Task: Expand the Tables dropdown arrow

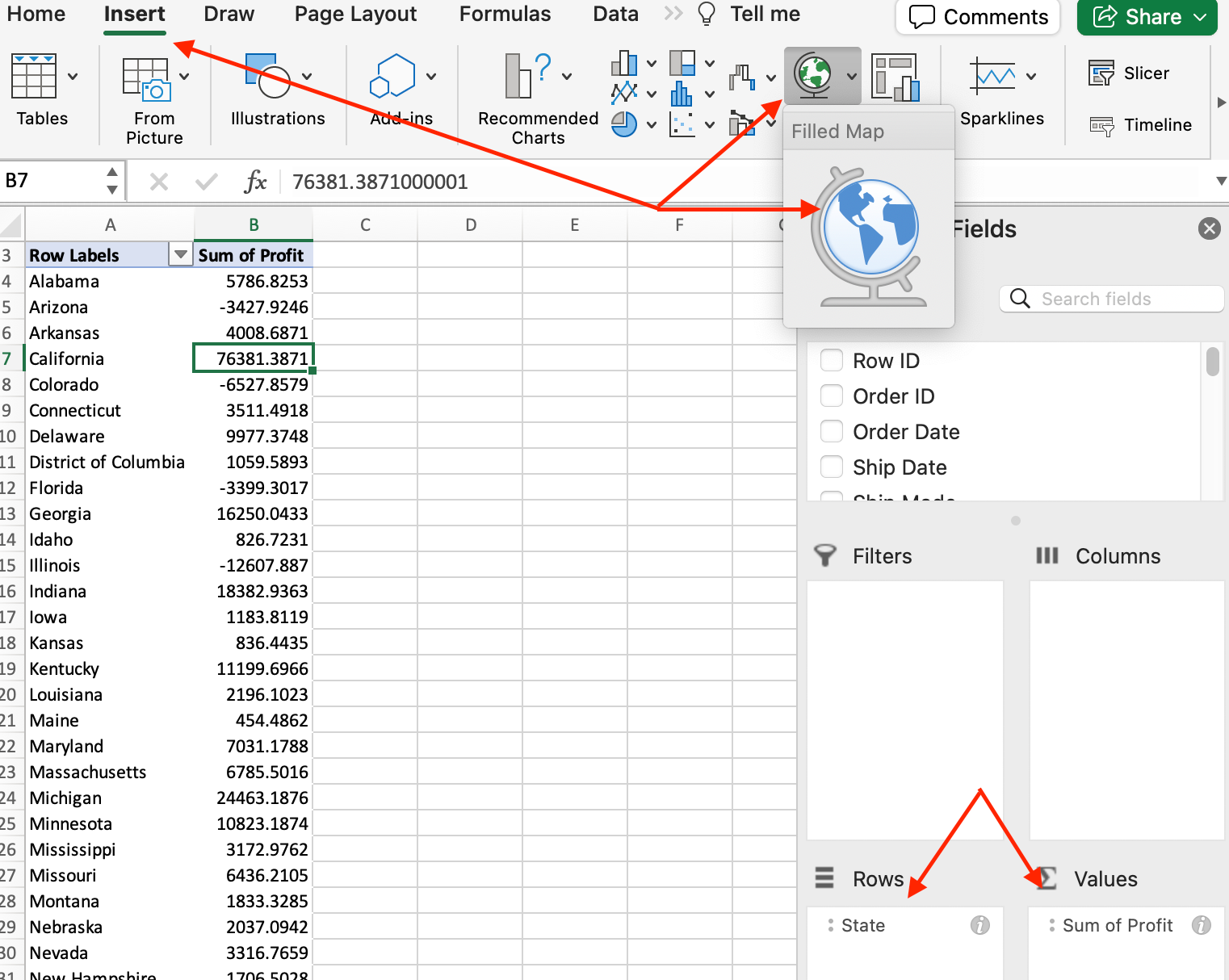Action: (x=73, y=77)
